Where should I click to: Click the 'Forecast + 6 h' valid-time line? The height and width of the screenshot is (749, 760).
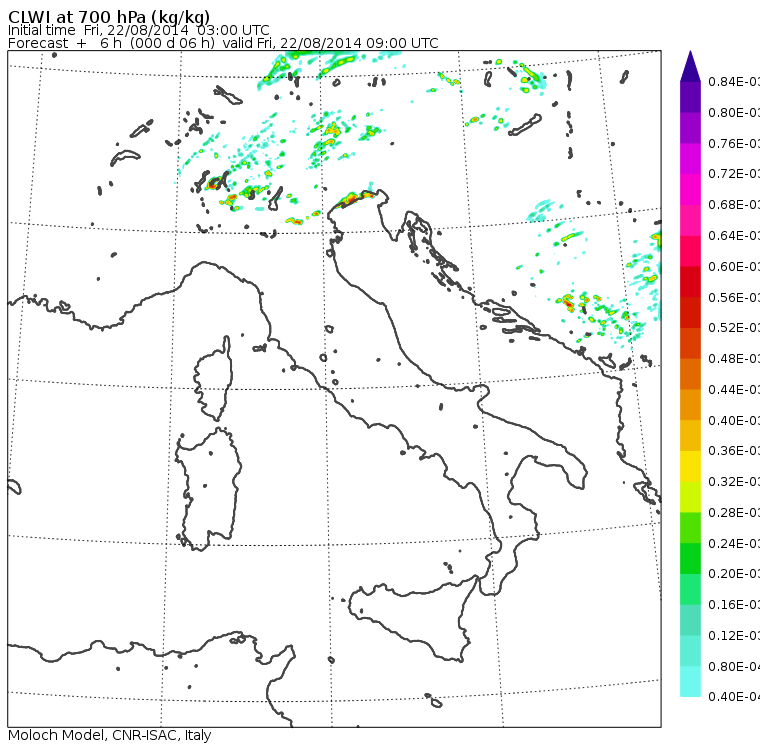click(x=223, y=43)
